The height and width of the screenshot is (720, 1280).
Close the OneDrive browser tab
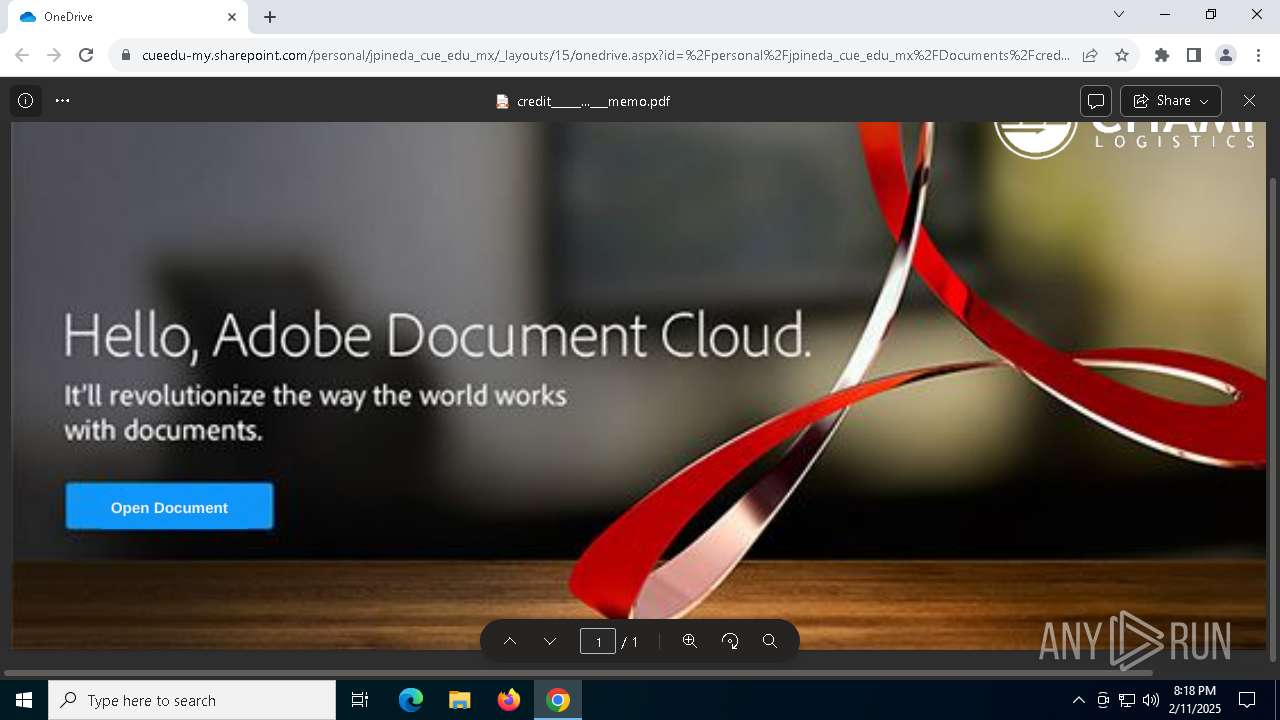coord(232,17)
